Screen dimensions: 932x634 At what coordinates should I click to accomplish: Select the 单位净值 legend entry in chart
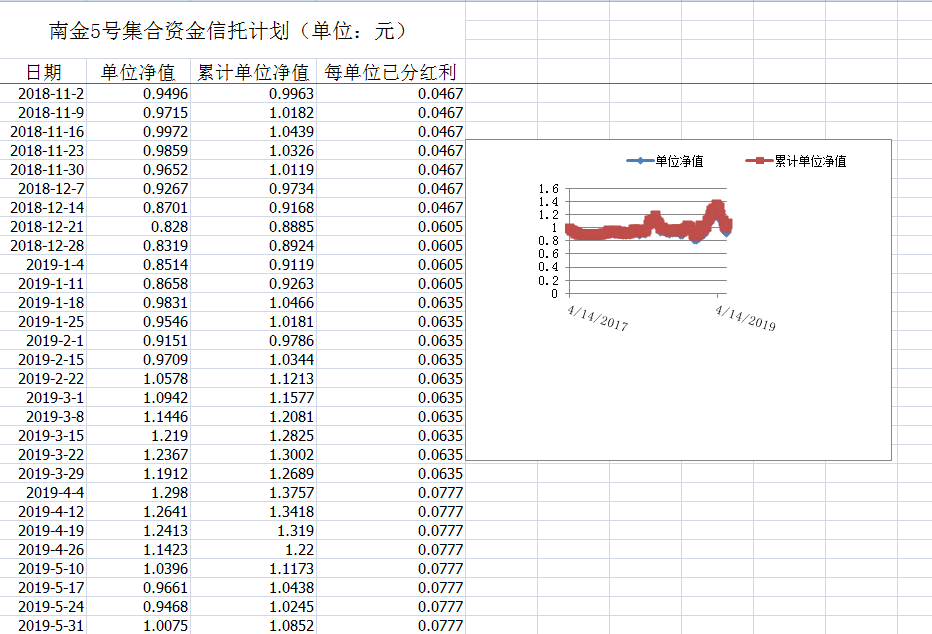[x=665, y=161]
